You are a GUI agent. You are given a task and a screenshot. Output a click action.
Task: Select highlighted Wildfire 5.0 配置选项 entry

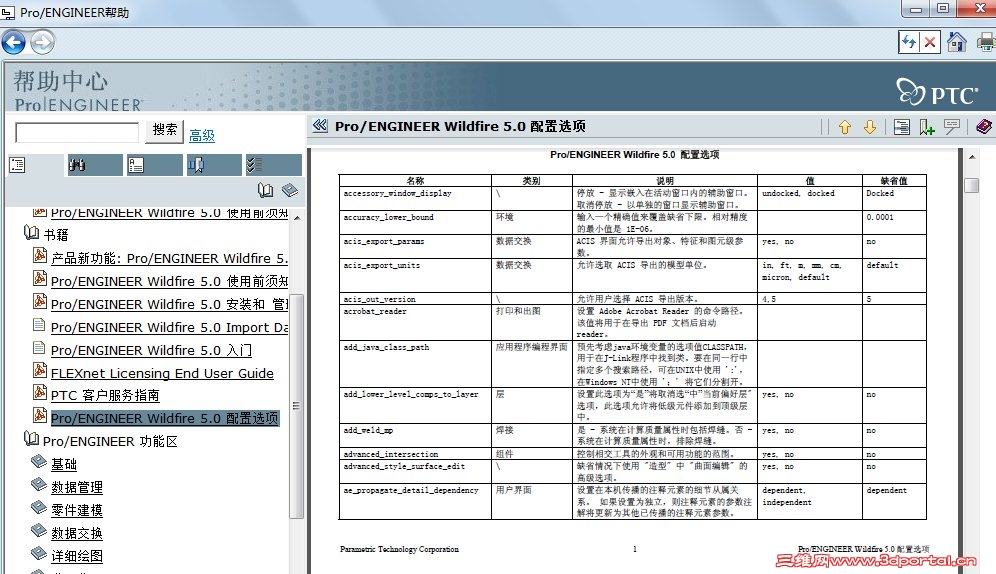click(x=165, y=418)
